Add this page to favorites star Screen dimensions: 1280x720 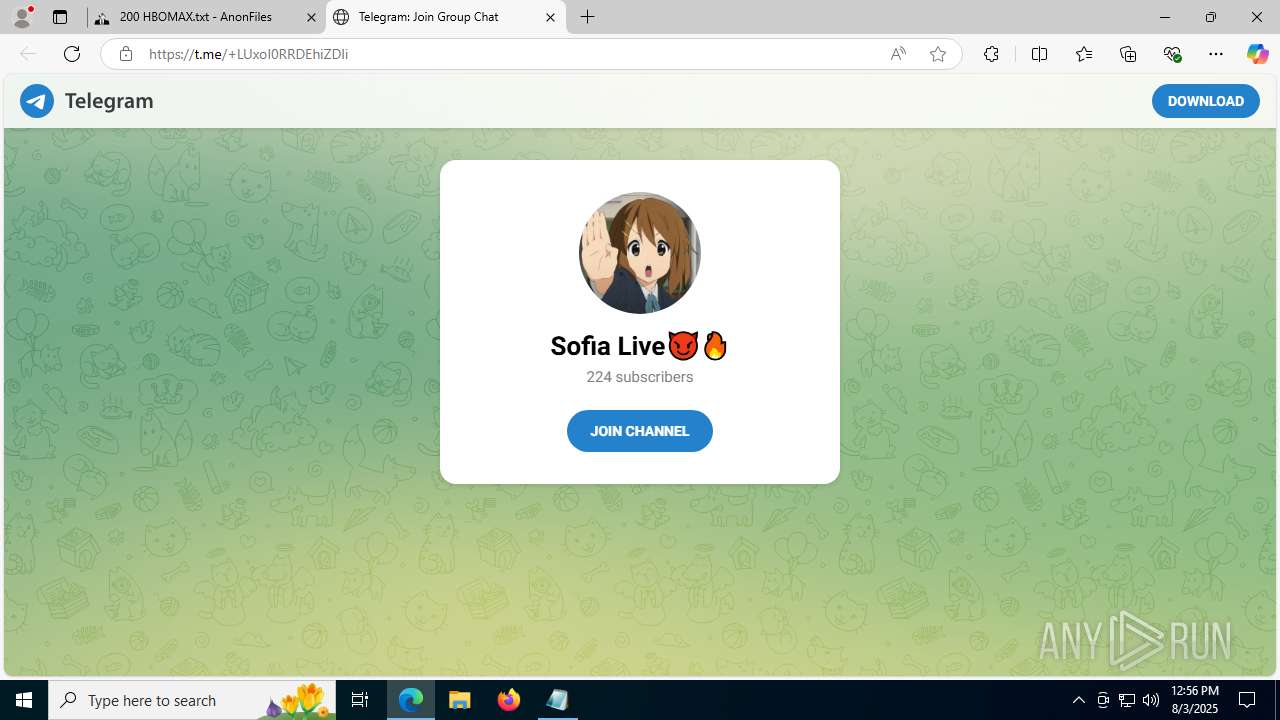[938, 54]
